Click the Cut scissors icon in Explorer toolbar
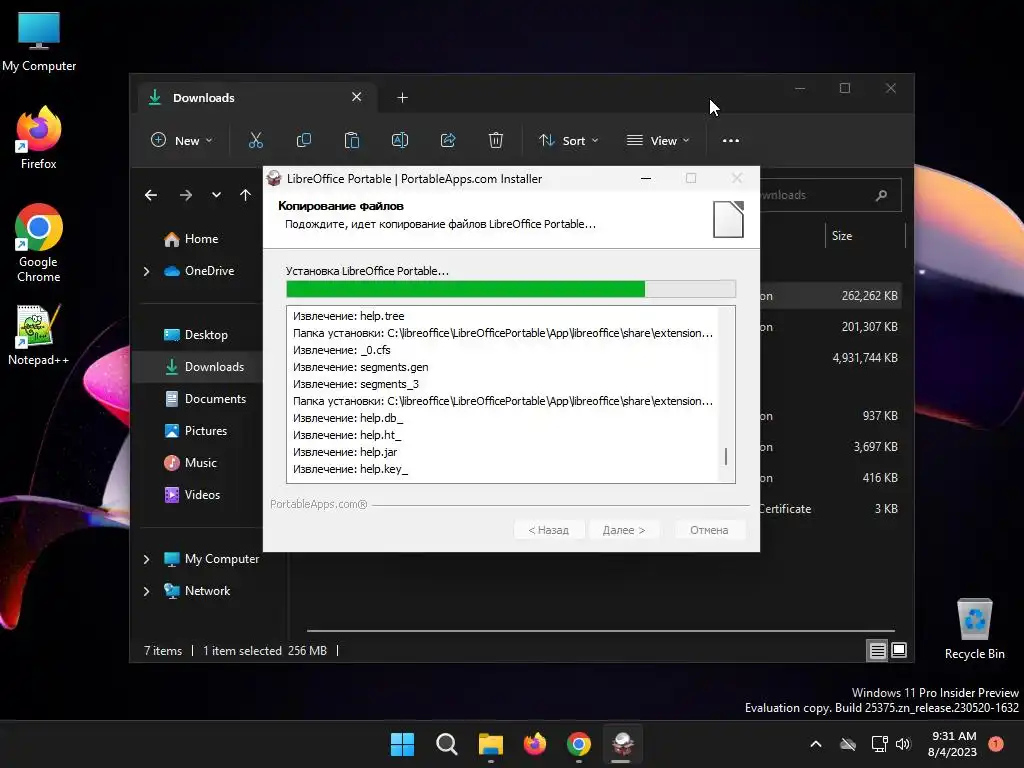 click(x=256, y=140)
